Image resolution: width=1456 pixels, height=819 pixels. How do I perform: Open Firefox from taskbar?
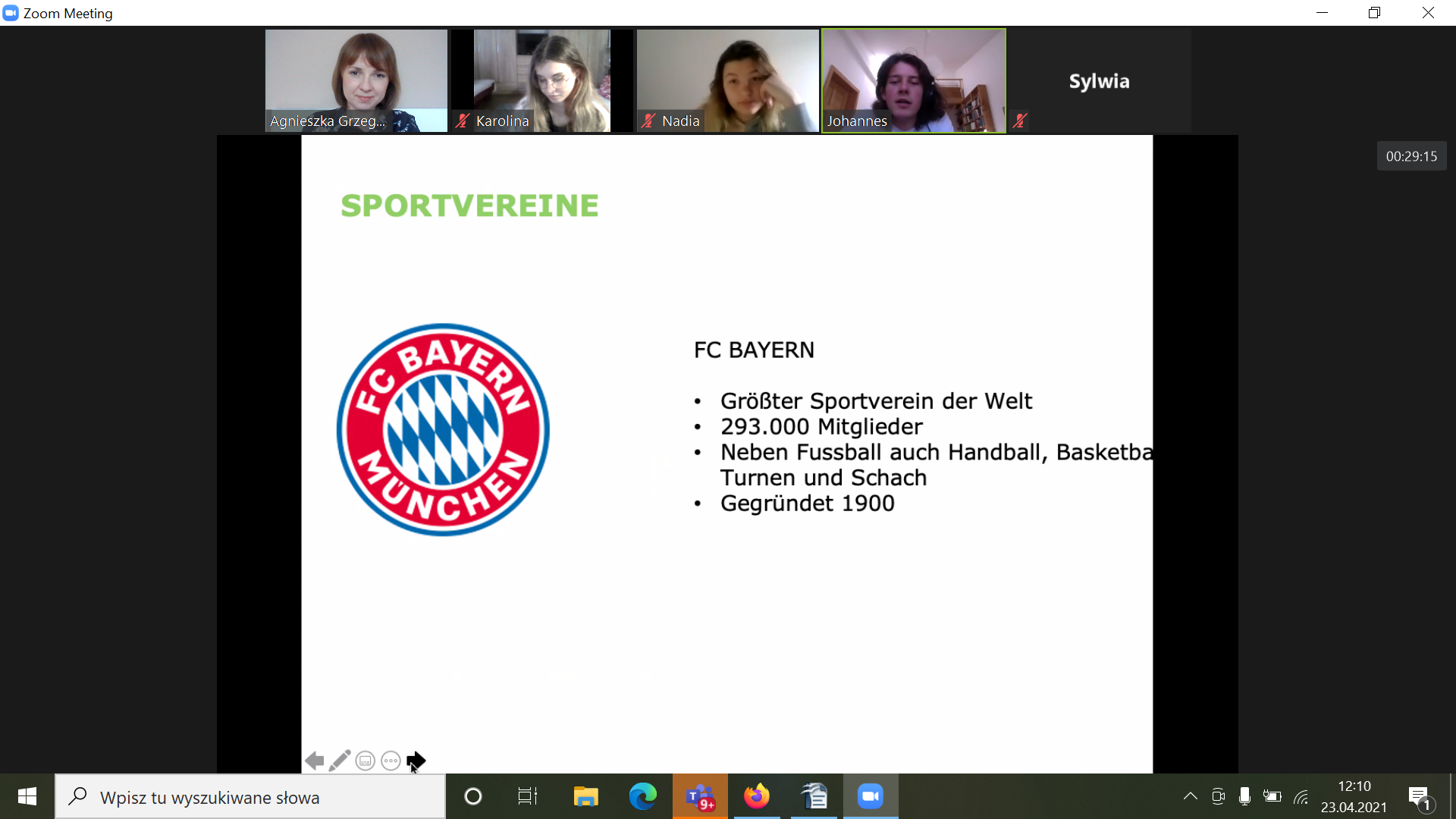757,796
